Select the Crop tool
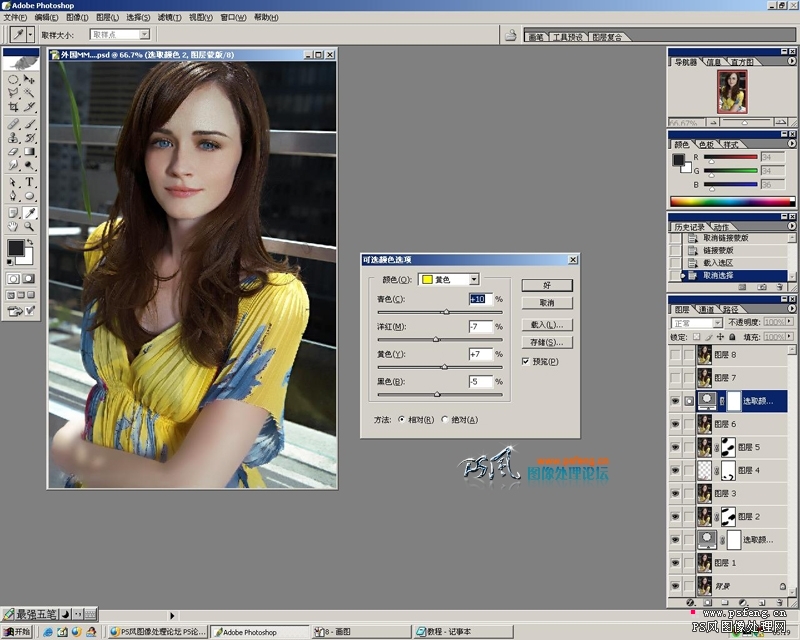Image resolution: width=800 pixels, height=640 pixels. pos(13,106)
